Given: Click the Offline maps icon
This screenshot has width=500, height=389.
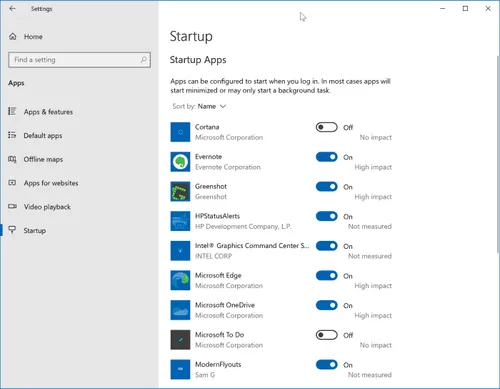Looking at the screenshot, I should 12,159.
